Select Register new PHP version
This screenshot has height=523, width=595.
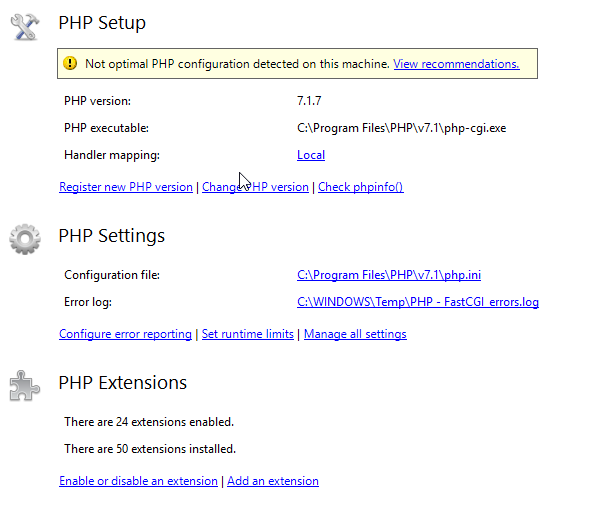coord(126,187)
